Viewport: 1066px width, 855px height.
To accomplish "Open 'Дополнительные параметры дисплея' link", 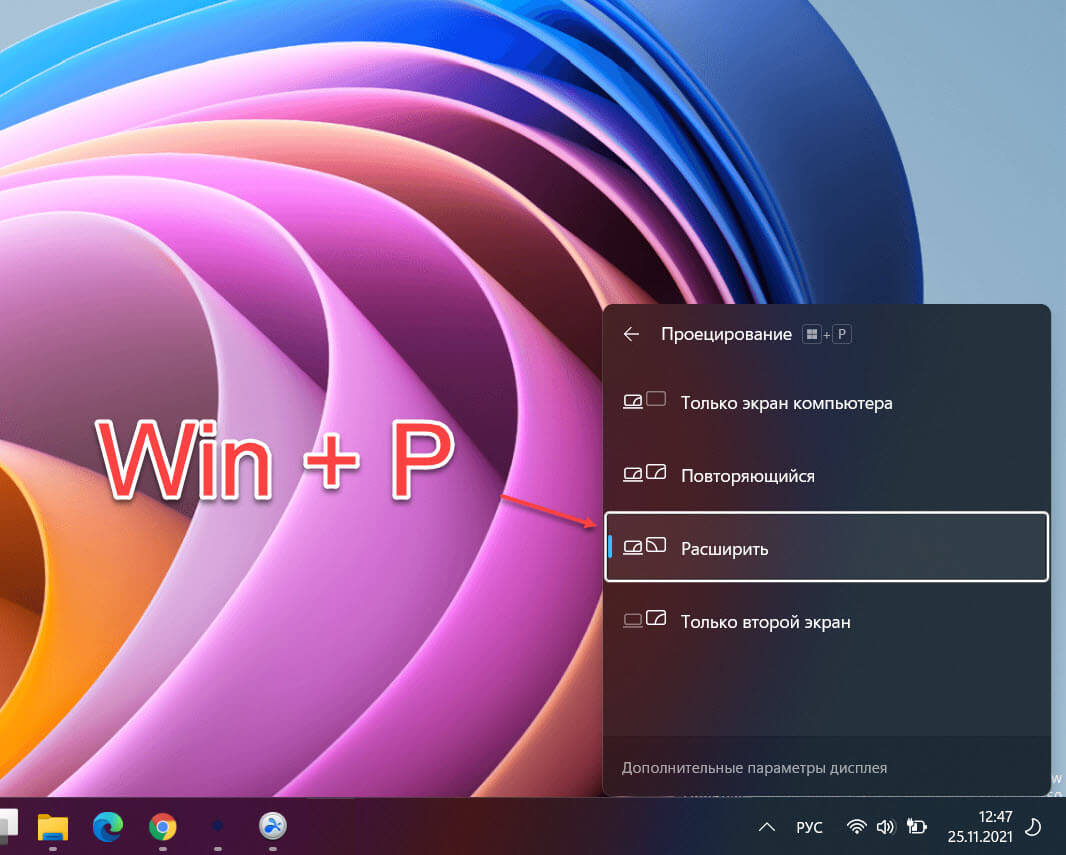I will coord(754,768).
